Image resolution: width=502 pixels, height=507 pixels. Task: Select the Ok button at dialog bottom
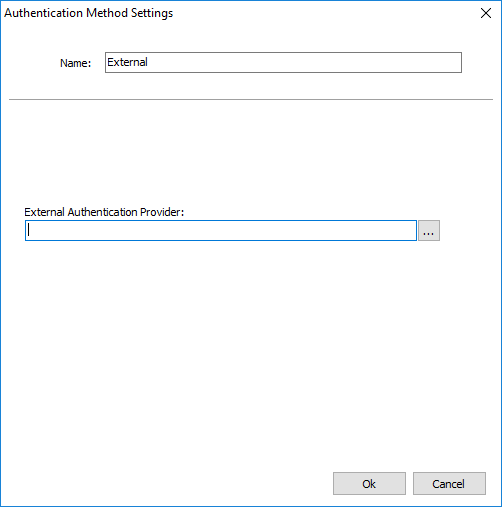(x=369, y=483)
